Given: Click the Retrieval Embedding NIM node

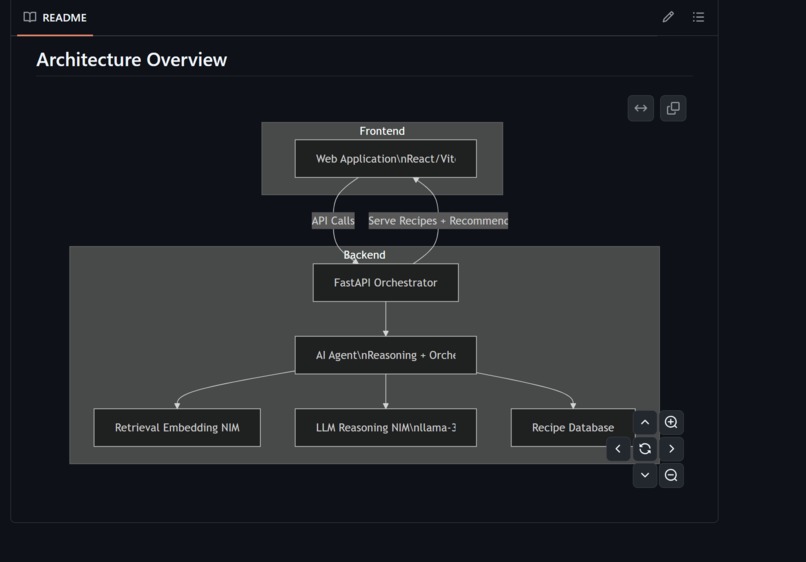Looking at the screenshot, I should (177, 428).
